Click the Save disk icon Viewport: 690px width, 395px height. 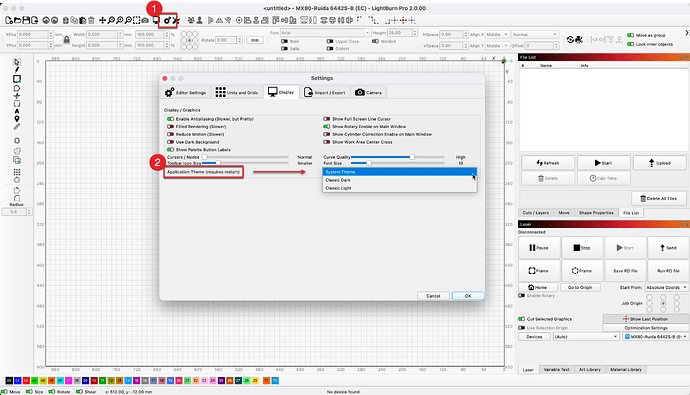click(26, 20)
